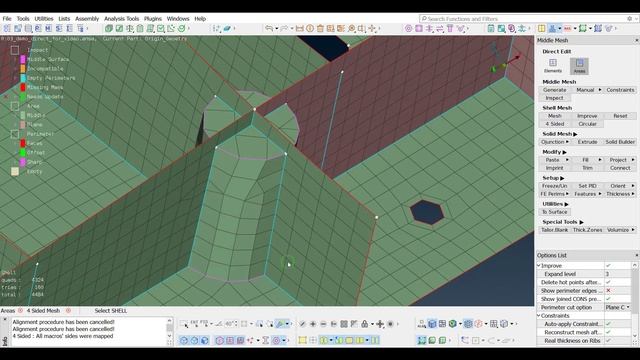Toggle Real thickness on Ribs option
Image resolution: width=640 pixels, height=360 pixels.
tap(608, 340)
